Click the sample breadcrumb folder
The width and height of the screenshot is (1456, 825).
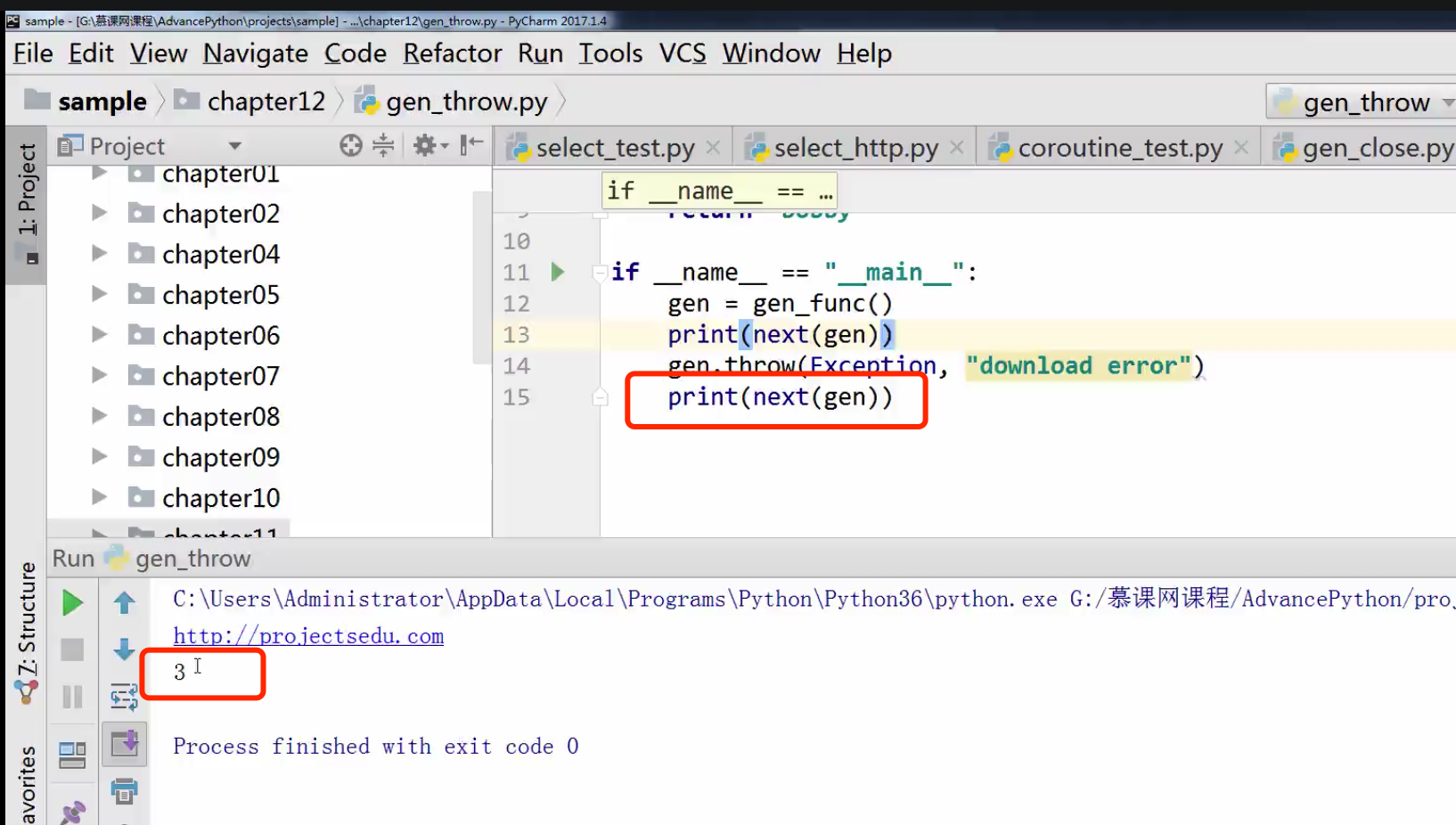(x=86, y=102)
